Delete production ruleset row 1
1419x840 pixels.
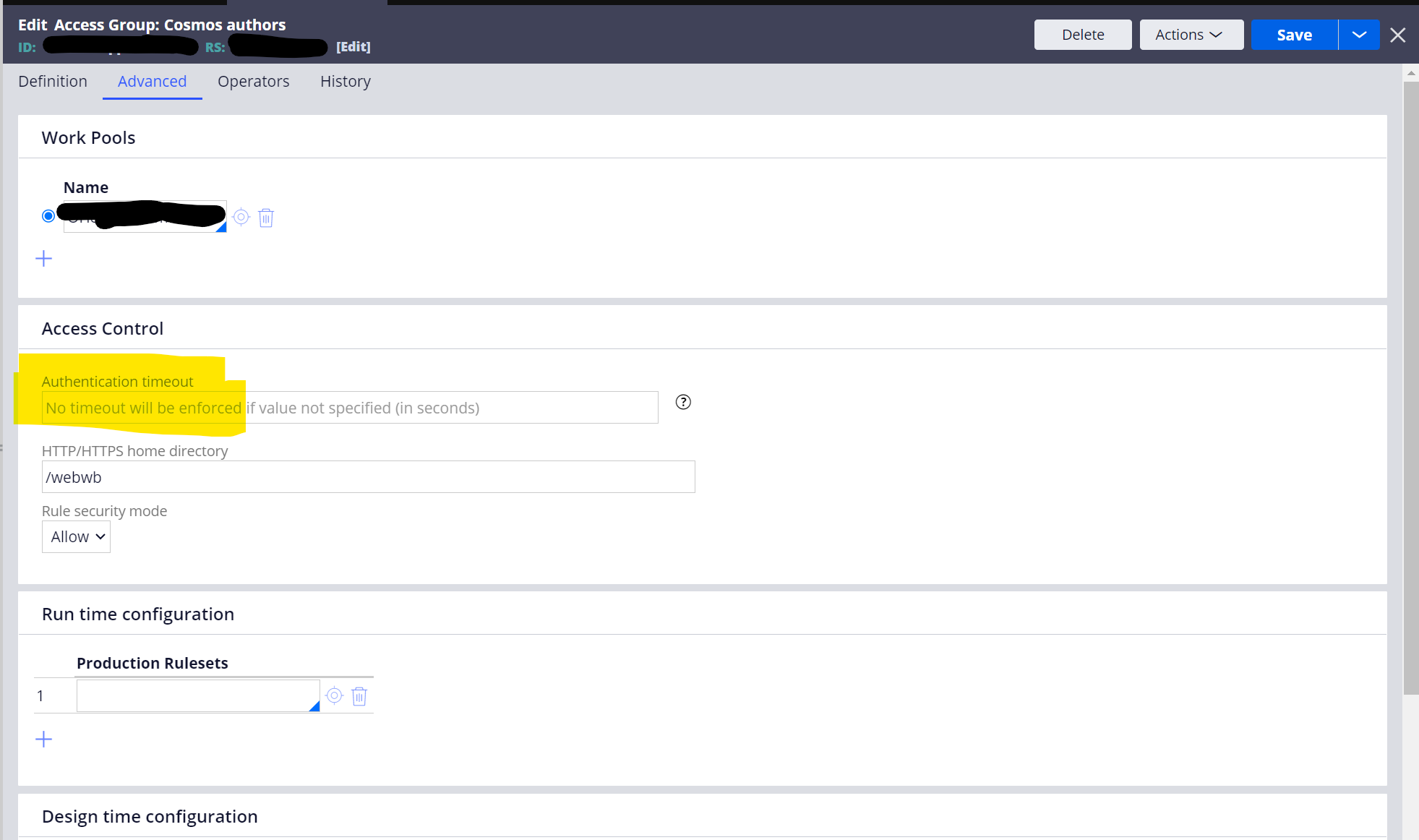click(x=359, y=696)
